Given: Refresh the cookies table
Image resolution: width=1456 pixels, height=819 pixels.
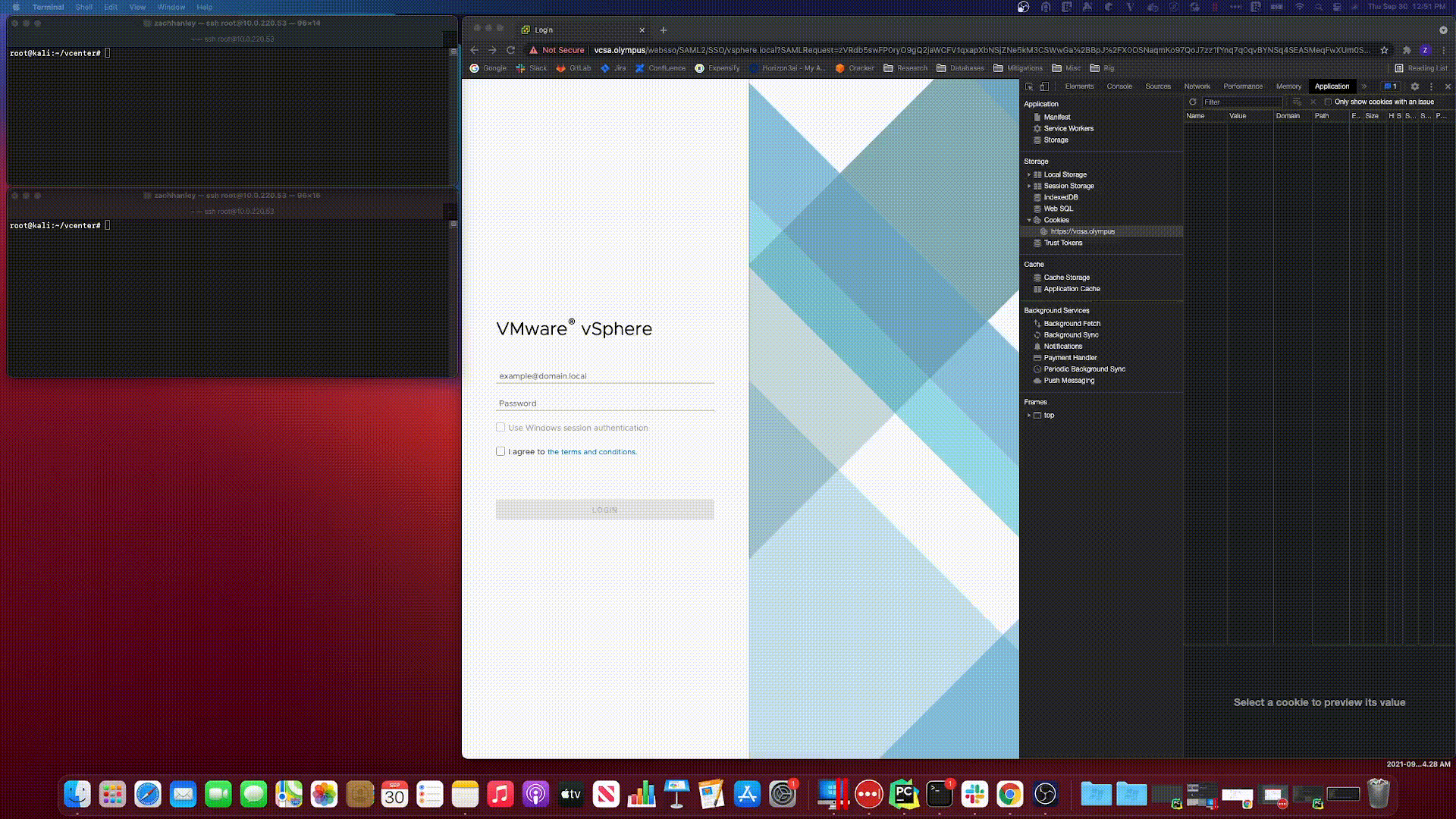Looking at the screenshot, I should click(x=1192, y=102).
